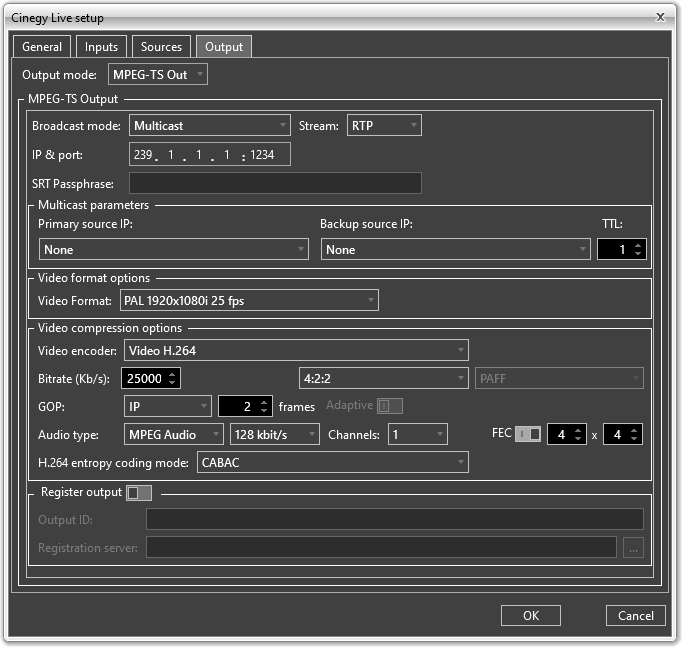Open the Backup source IP dropdown
The width and height of the screenshot is (682, 647).
pyautogui.click(x=456, y=250)
